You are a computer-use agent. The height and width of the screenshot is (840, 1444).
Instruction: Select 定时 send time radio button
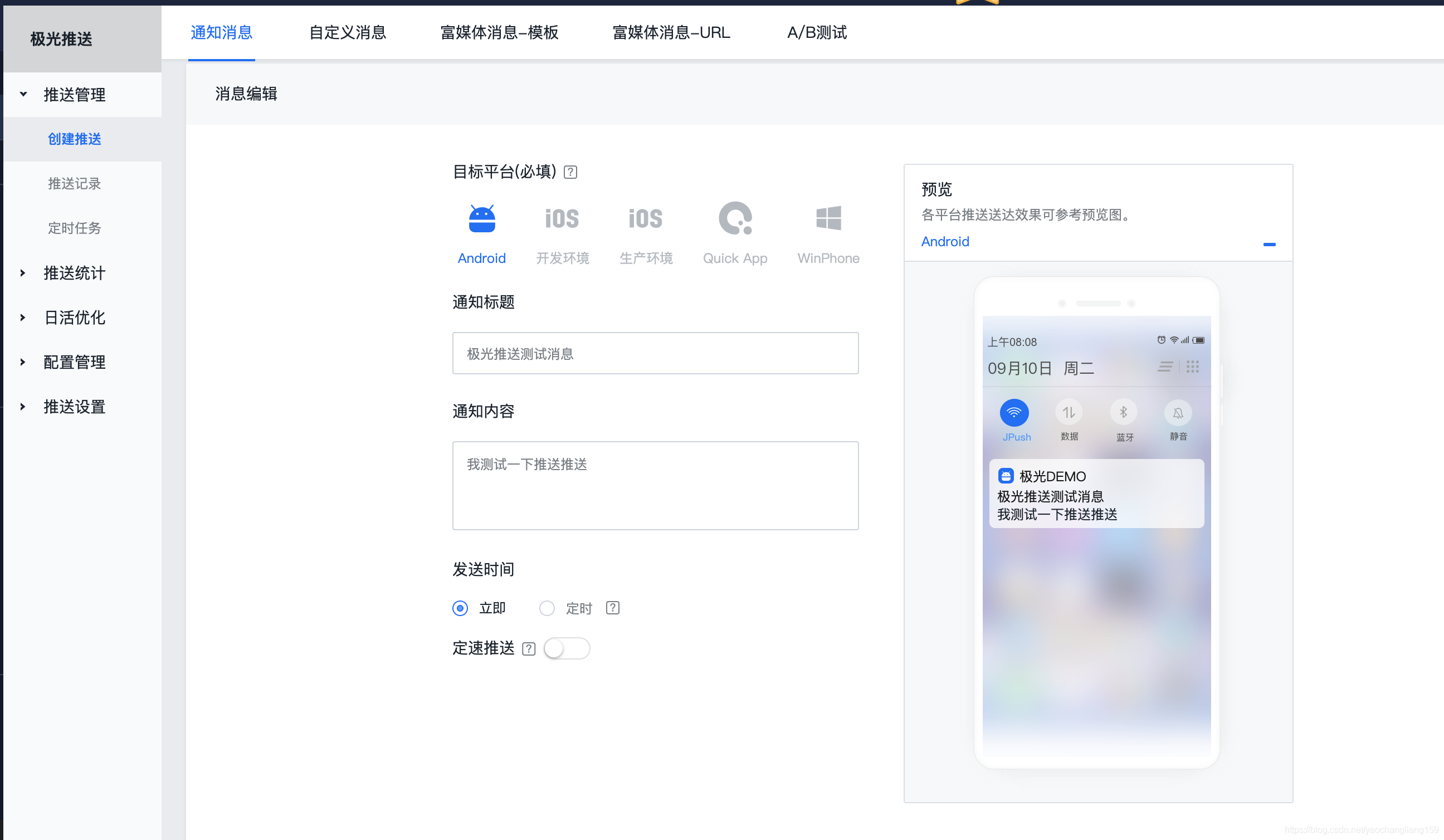click(x=547, y=608)
